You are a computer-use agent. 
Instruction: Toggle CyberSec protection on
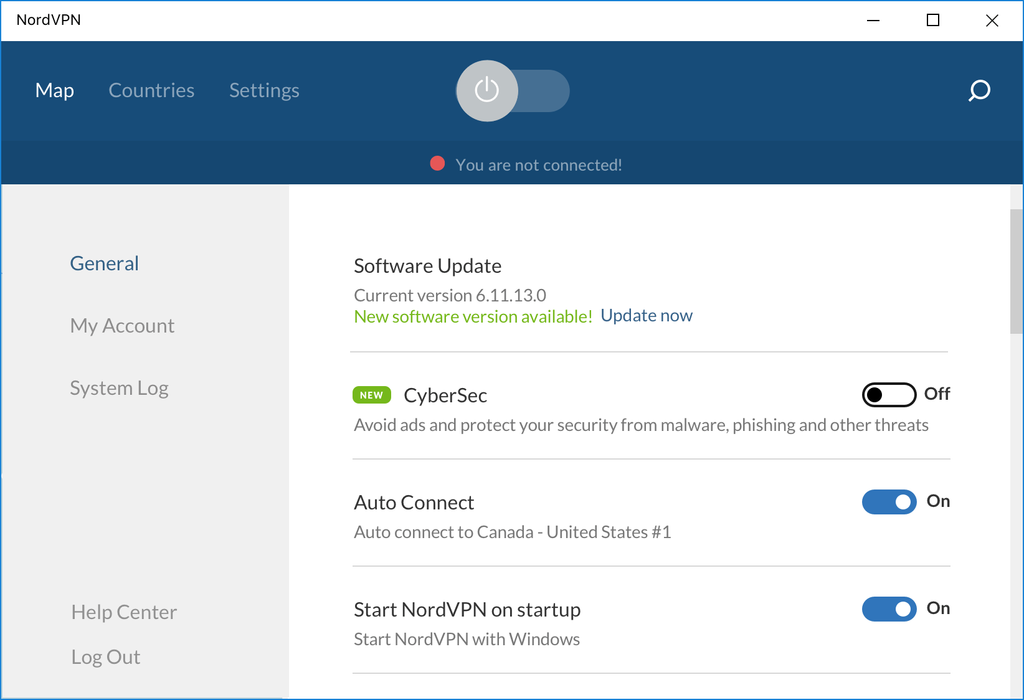coord(887,394)
